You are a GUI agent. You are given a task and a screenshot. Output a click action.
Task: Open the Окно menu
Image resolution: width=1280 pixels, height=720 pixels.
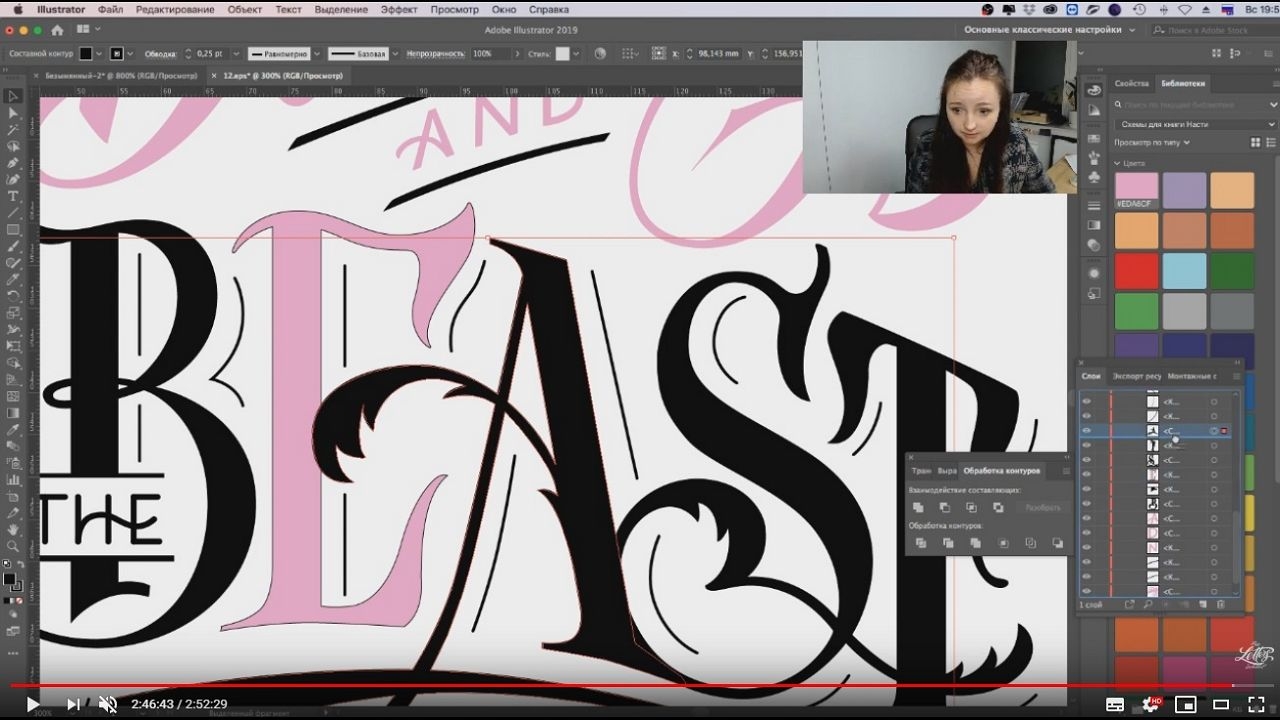pos(504,9)
